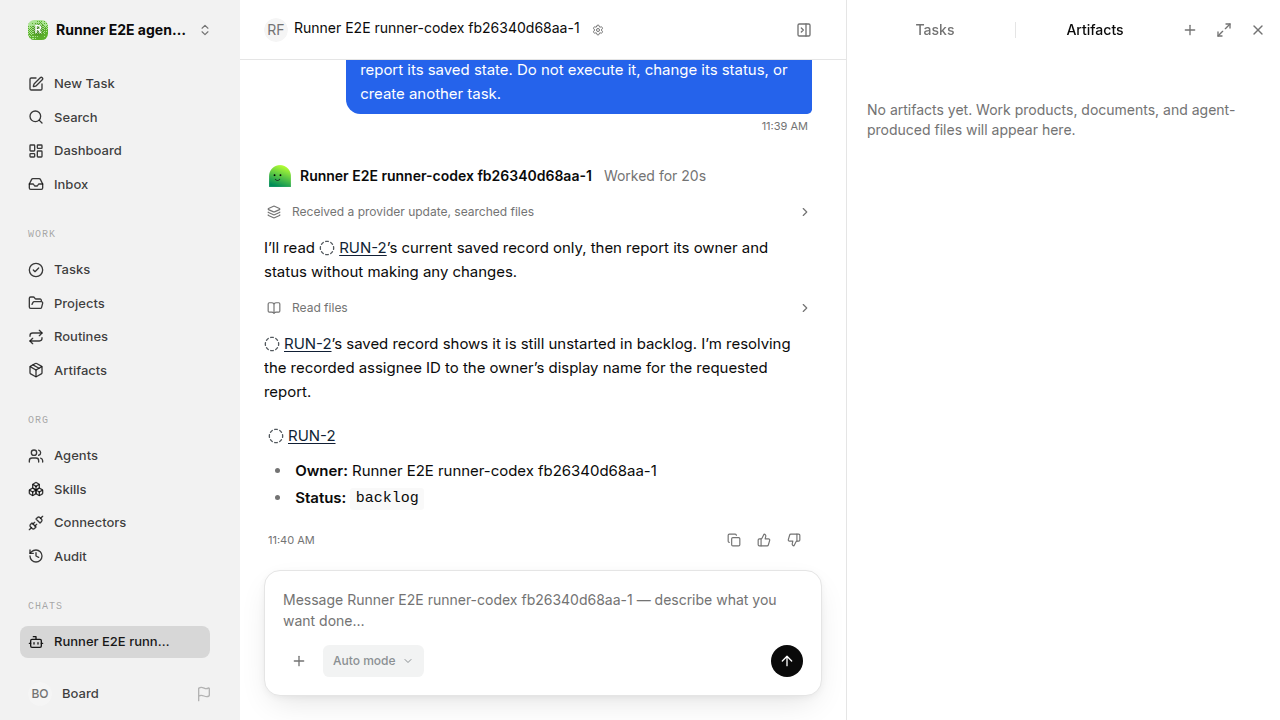Image resolution: width=1280 pixels, height=720 pixels.
Task: Click the green workspace logo icon
Action: pyautogui.click(x=37, y=30)
